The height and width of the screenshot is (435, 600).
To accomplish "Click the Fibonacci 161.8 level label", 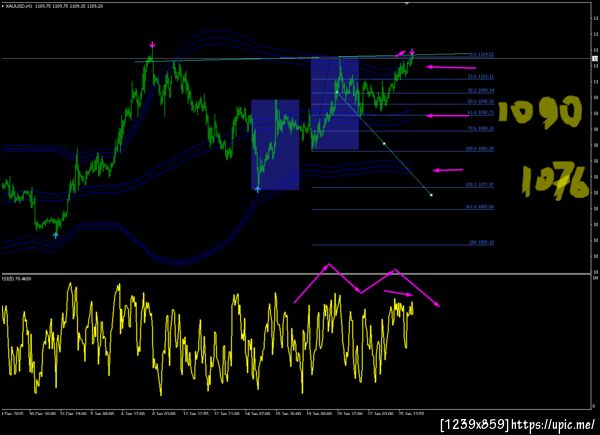I will tap(479, 207).
